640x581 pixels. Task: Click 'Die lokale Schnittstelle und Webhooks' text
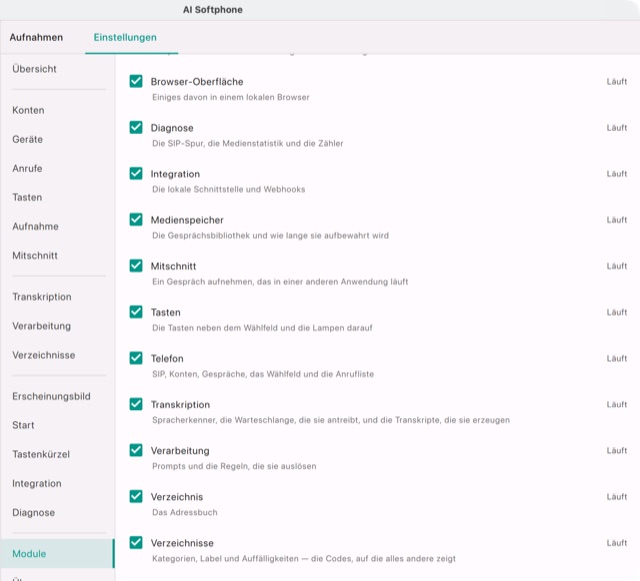coord(229,189)
